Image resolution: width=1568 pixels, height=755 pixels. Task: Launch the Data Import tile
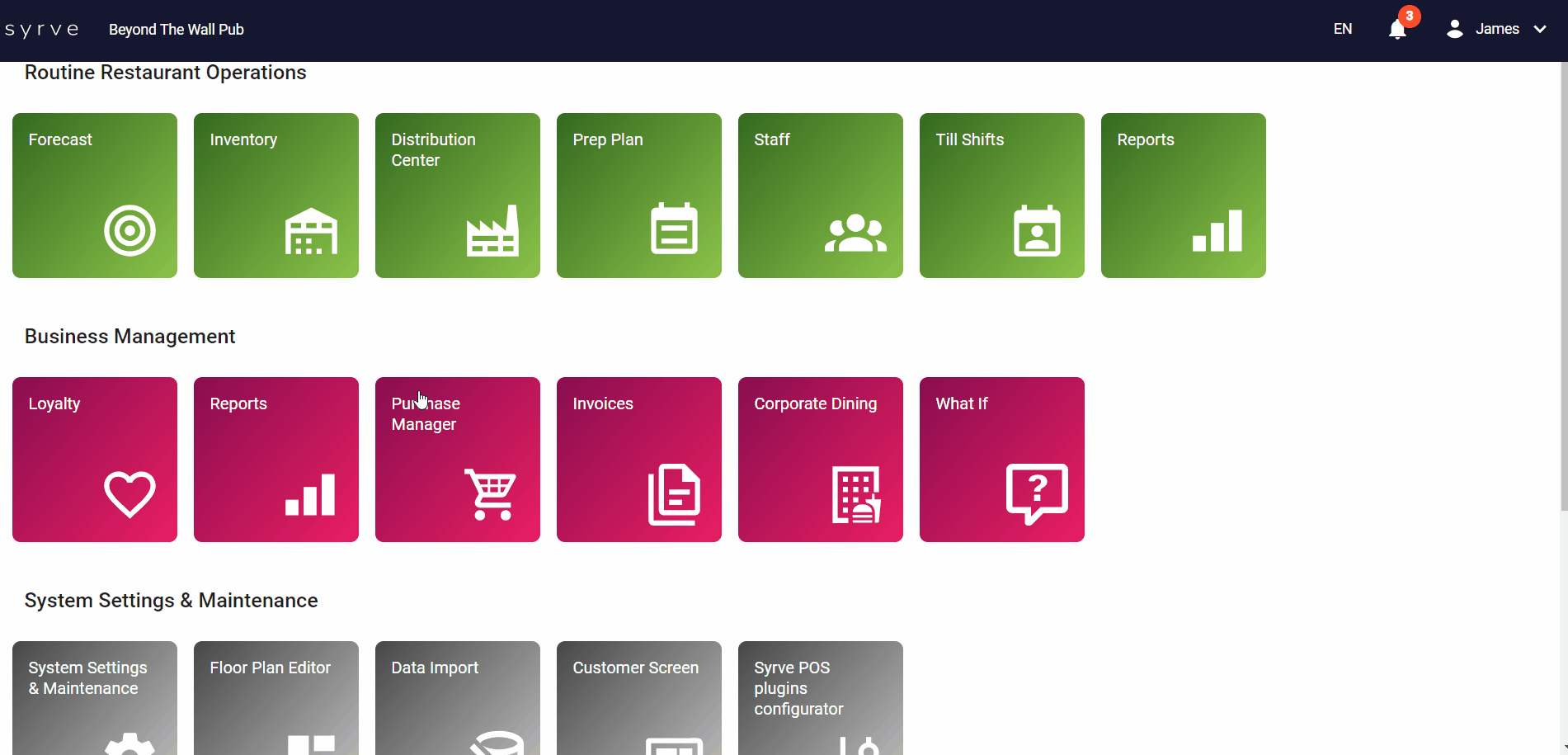click(457, 697)
